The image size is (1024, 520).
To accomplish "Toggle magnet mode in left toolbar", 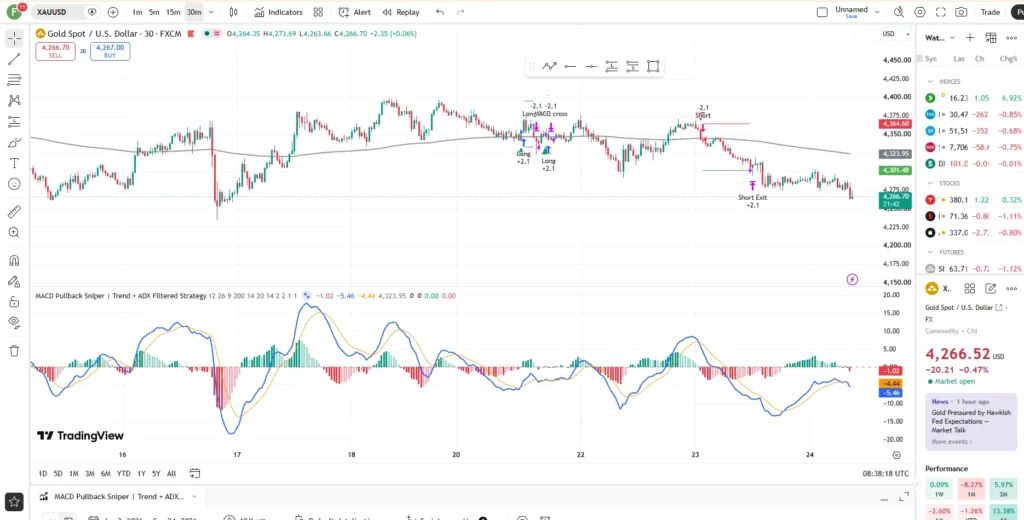I will (x=14, y=261).
